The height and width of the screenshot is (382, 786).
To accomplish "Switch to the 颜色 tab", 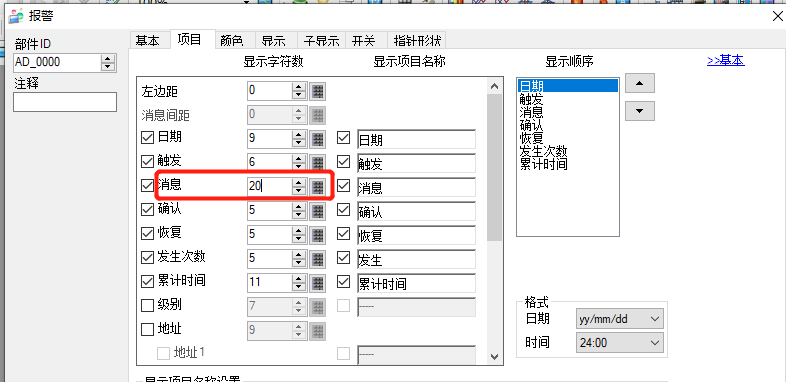I will point(234,41).
